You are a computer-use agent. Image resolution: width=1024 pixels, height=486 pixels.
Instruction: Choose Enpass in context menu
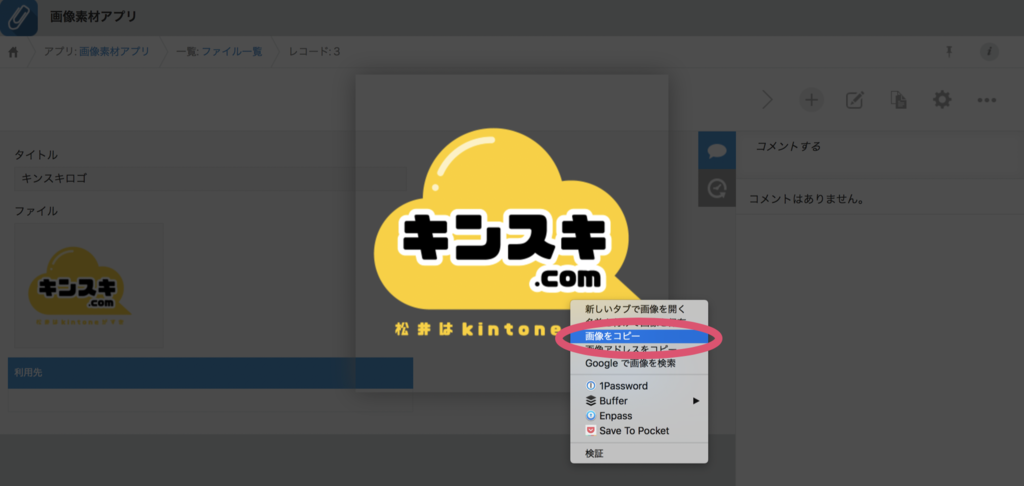tap(639, 416)
